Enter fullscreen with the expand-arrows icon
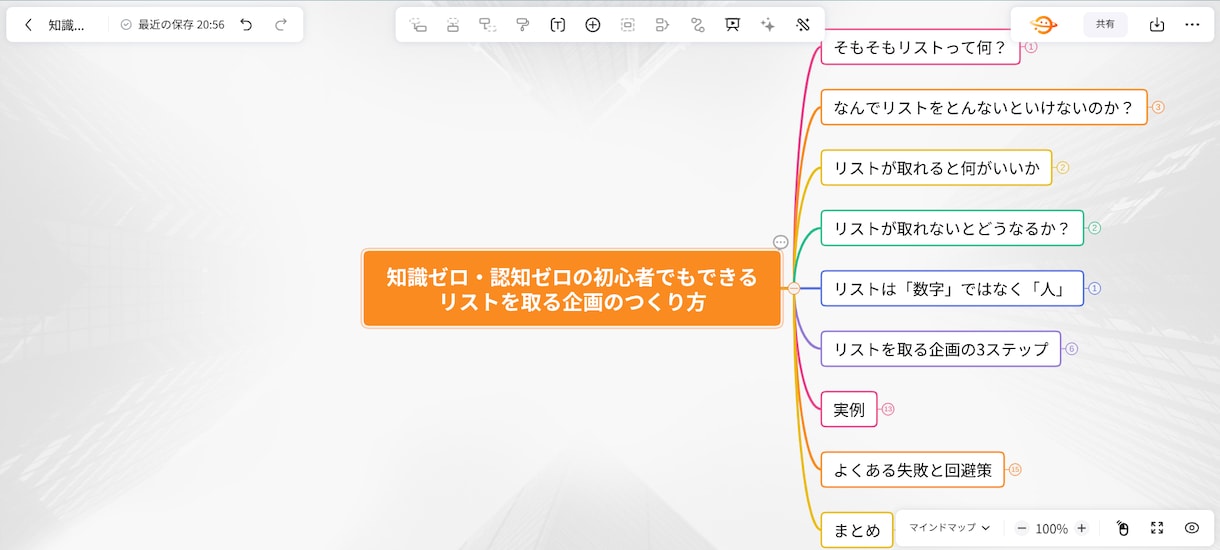Viewport: 1220px width, 550px height. point(1157,528)
